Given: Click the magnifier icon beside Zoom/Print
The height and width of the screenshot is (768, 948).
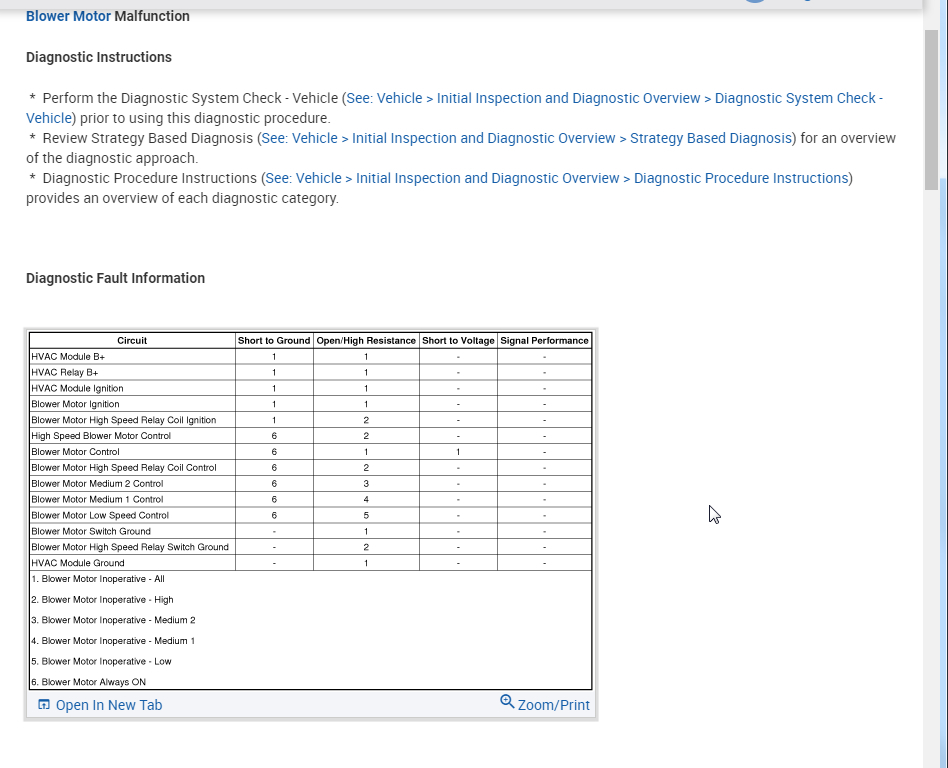Looking at the screenshot, I should [x=507, y=701].
